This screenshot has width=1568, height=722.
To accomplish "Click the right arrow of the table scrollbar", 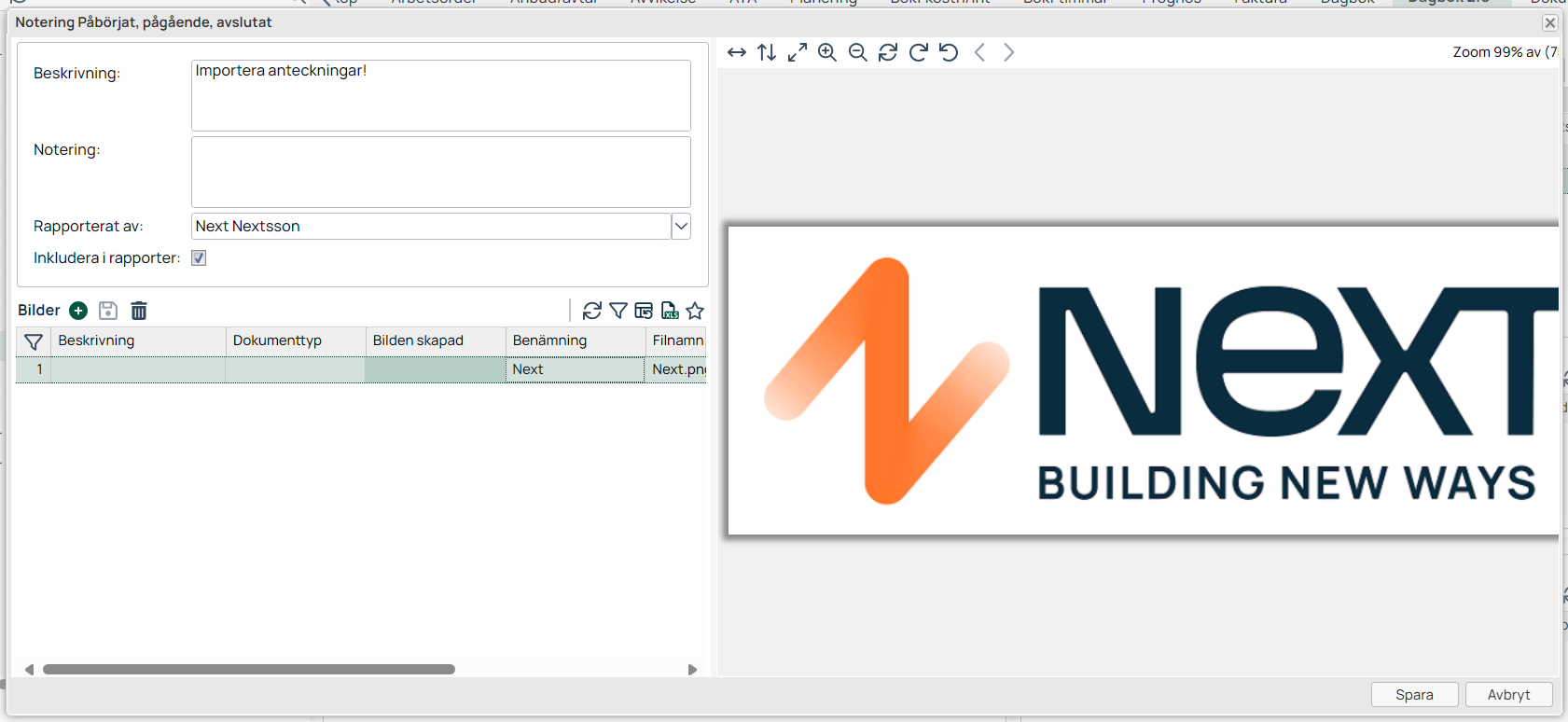I will pyautogui.click(x=692, y=670).
